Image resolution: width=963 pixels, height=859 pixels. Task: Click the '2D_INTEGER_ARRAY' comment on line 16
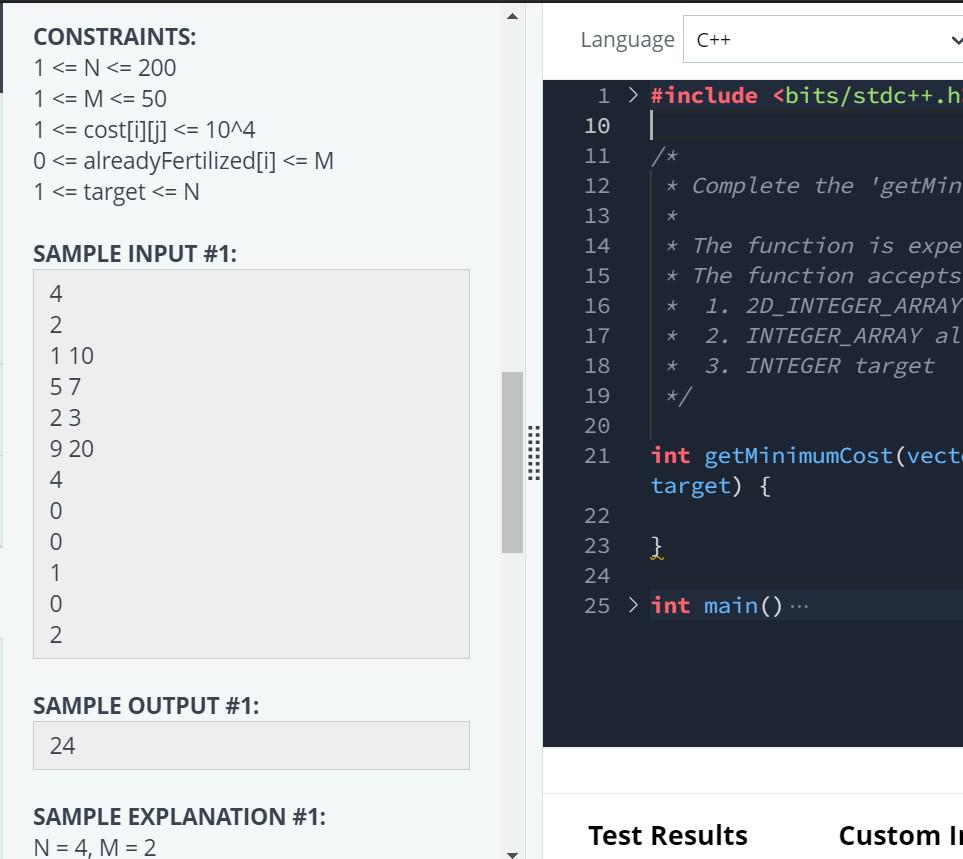tap(854, 306)
